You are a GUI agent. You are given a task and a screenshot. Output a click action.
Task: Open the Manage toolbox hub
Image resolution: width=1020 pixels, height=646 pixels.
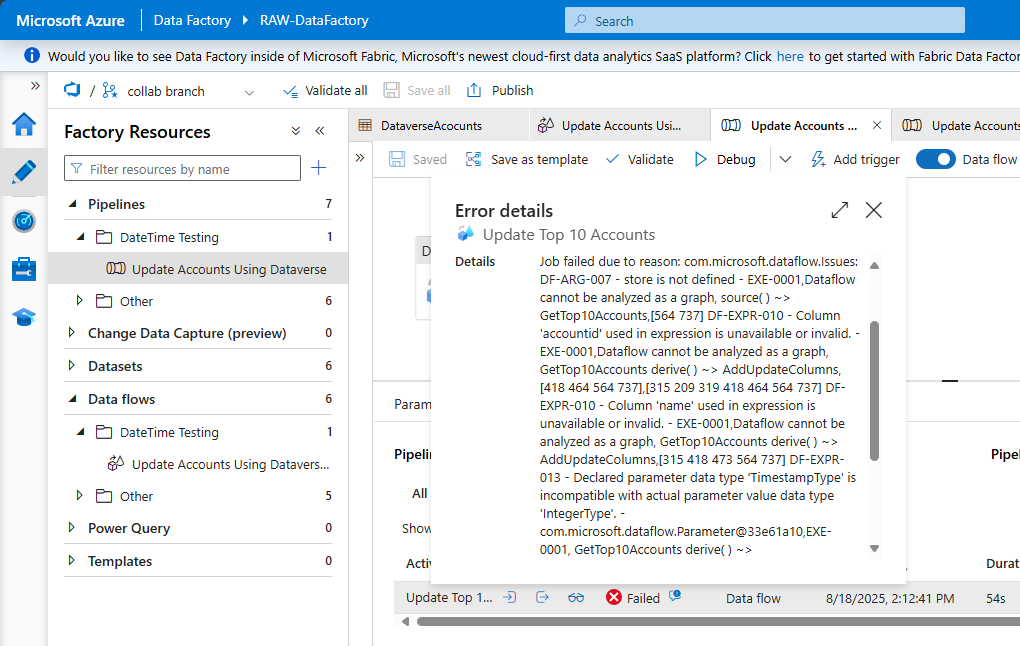24,269
